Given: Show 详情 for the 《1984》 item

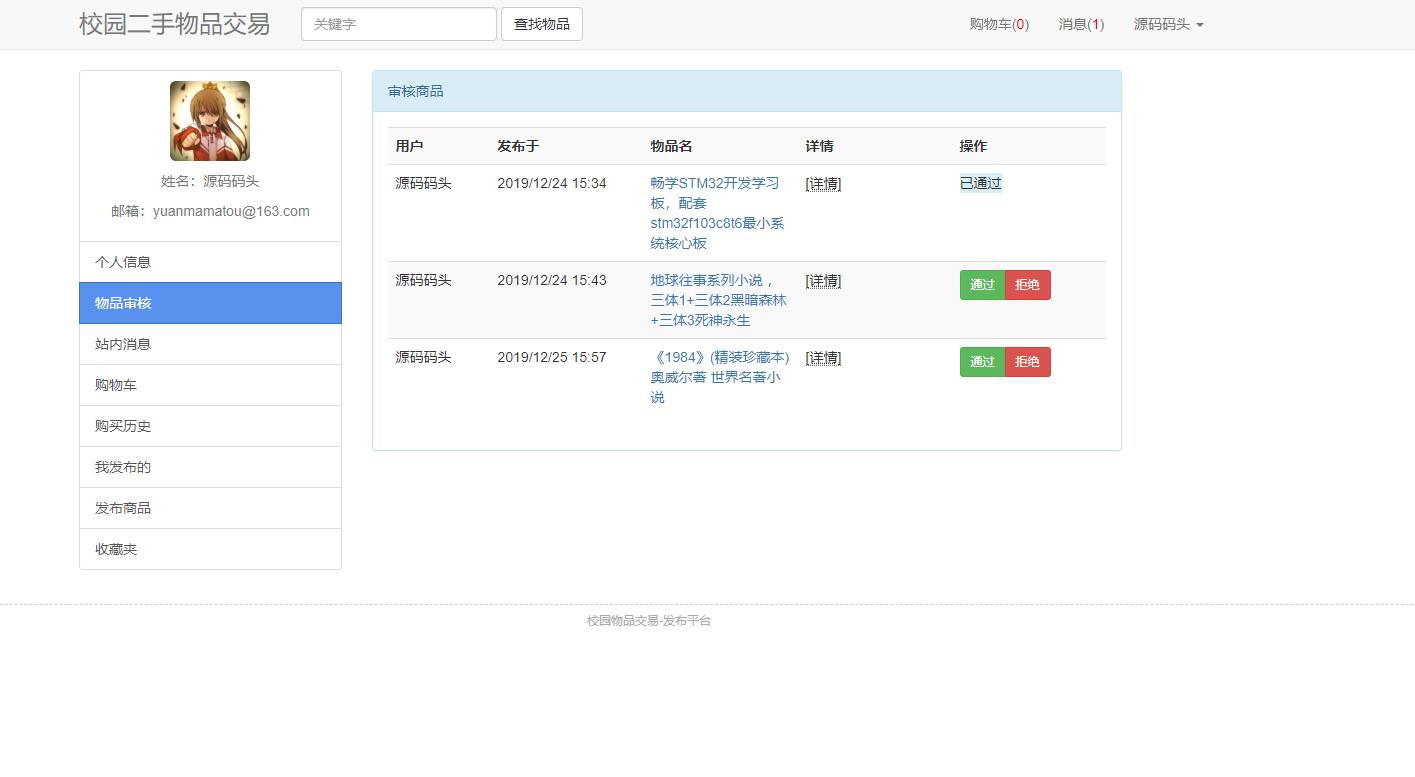Looking at the screenshot, I should 823,358.
